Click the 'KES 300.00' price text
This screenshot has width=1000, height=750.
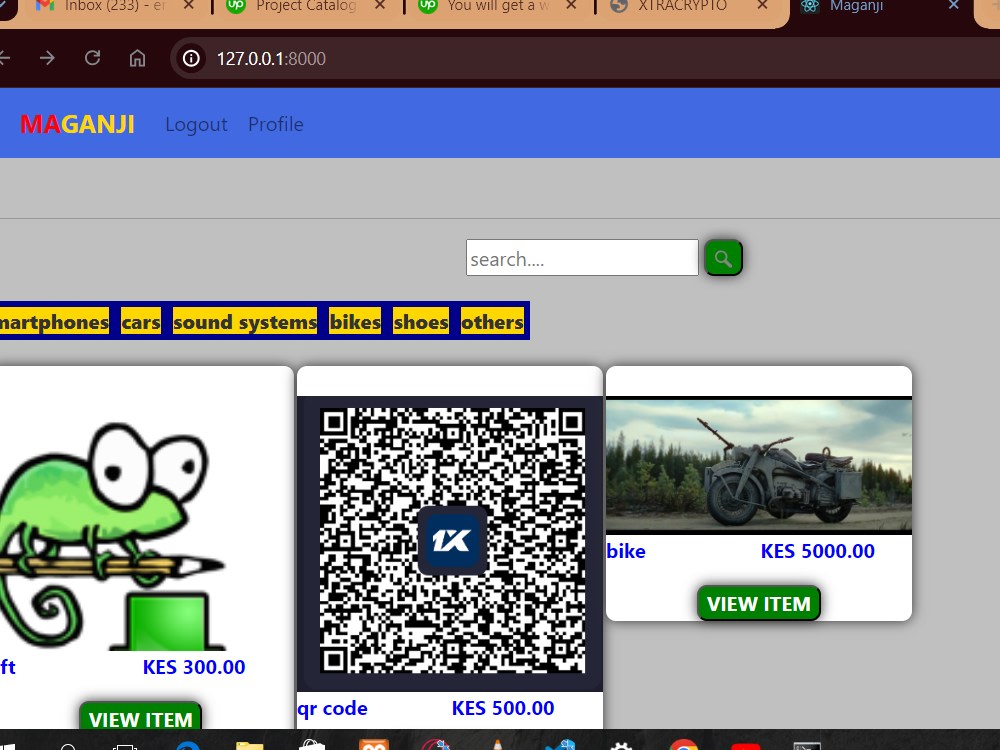(x=194, y=667)
